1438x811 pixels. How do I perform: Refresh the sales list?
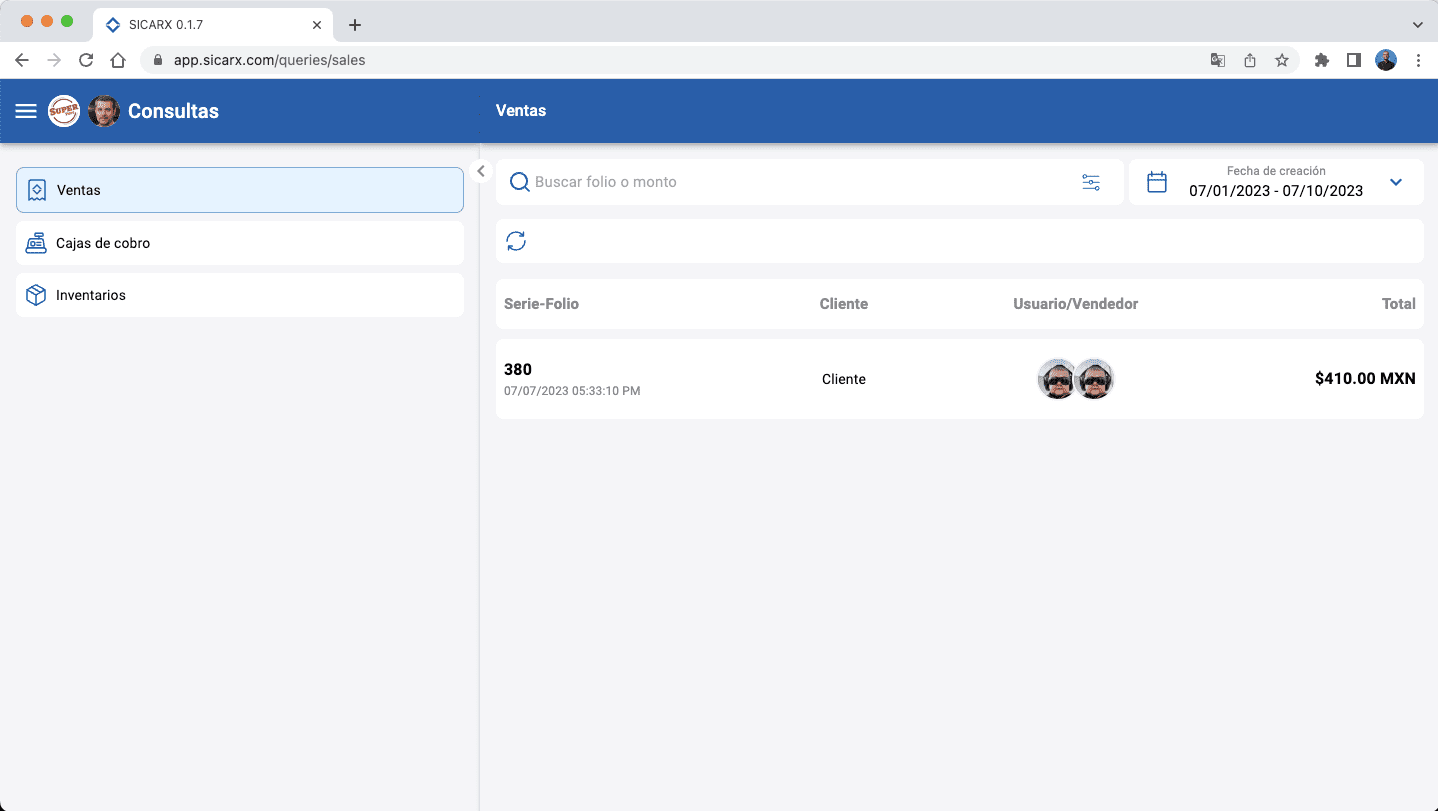(x=516, y=241)
